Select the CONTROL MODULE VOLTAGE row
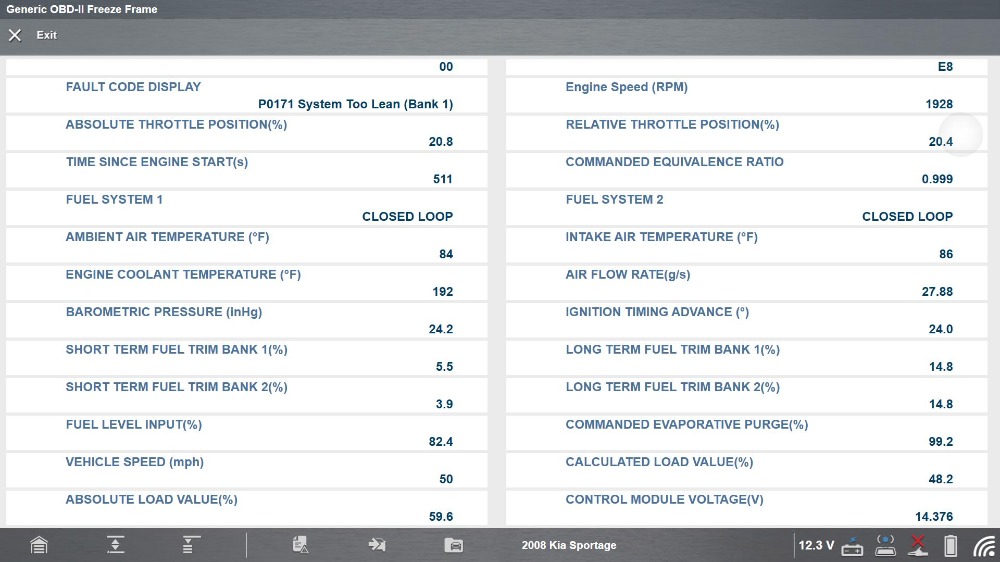This screenshot has width=1000, height=562. 747,508
